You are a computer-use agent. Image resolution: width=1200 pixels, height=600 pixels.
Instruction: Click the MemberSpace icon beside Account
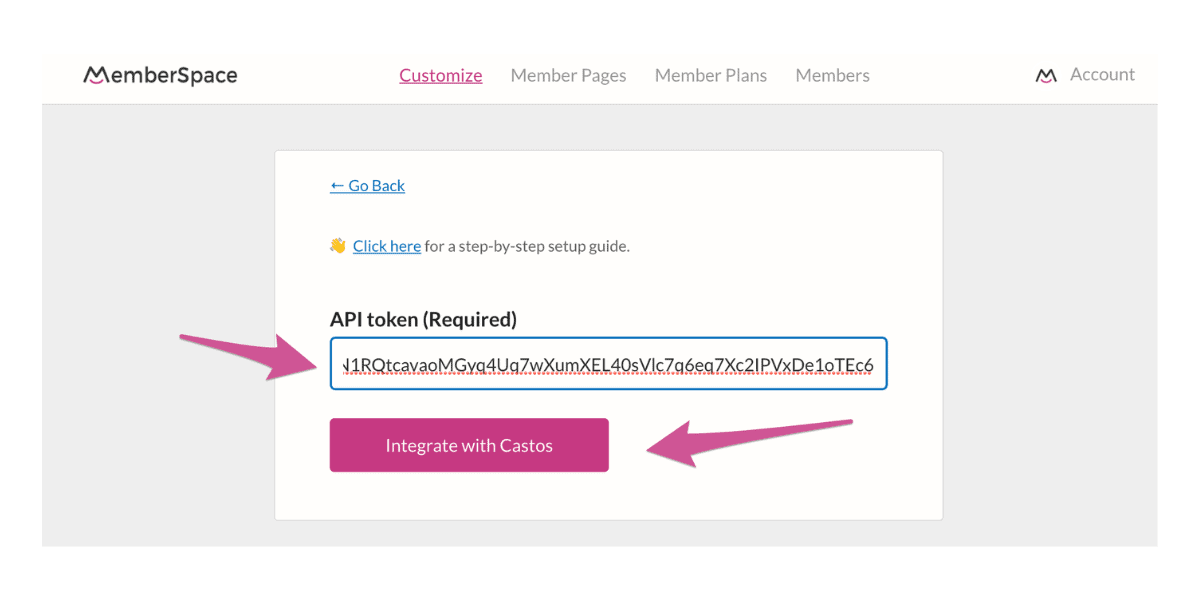coord(1046,75)
